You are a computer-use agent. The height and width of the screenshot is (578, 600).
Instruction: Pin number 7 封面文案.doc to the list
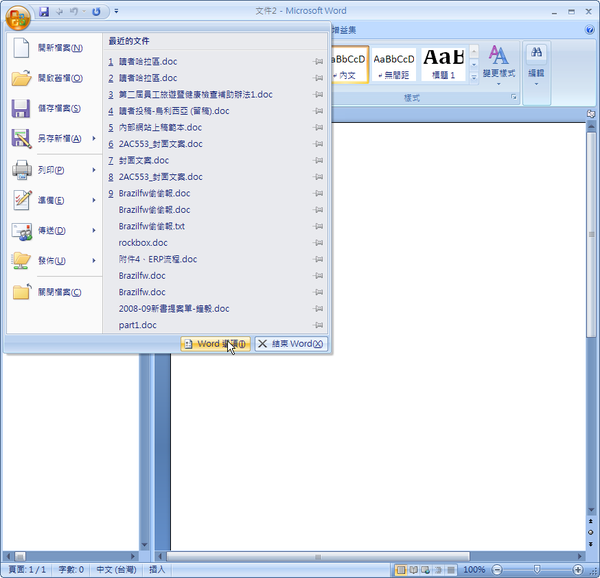click(318, 160)
